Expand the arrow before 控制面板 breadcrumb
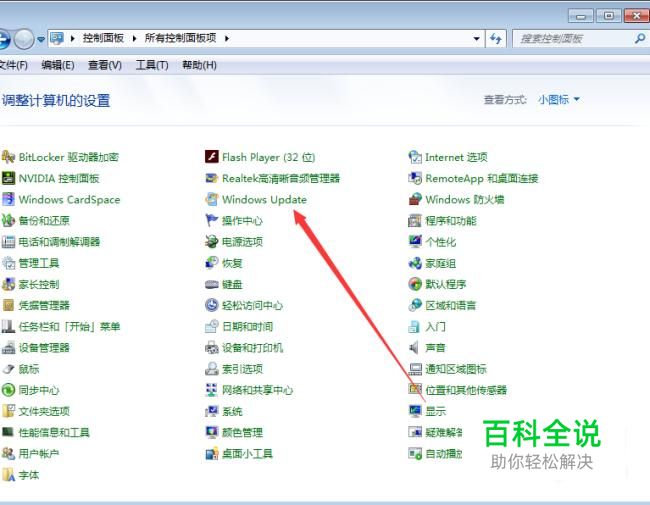Image resolution: width=650 pixels, height=505 pixels. coord(73,39)
